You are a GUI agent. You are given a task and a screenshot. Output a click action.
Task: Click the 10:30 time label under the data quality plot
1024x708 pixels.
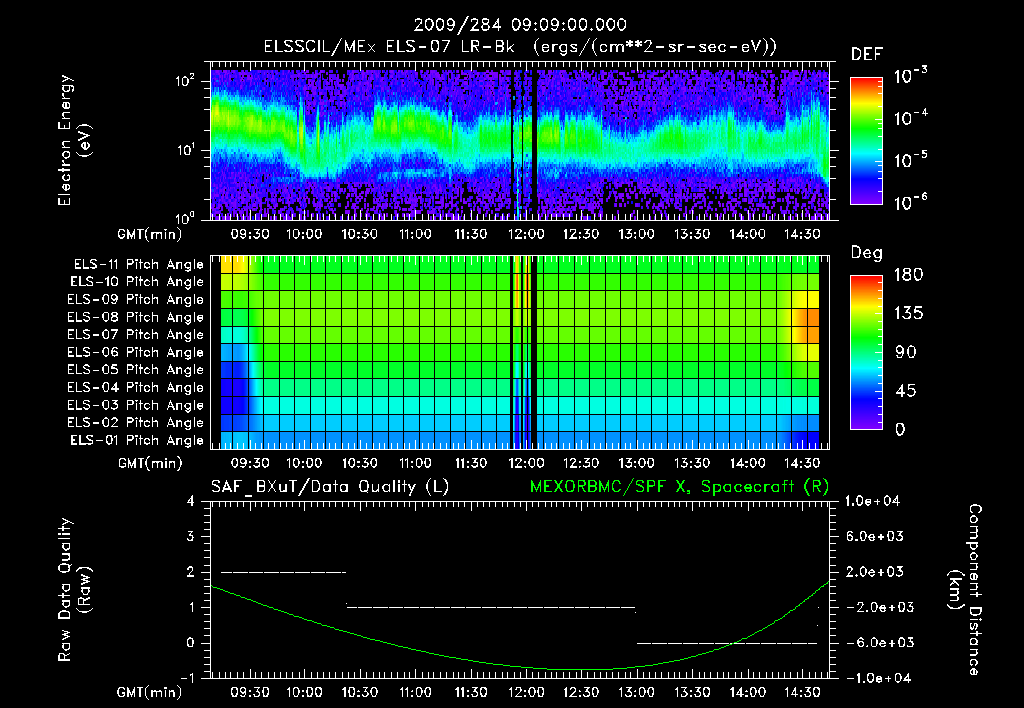[359, 692]
